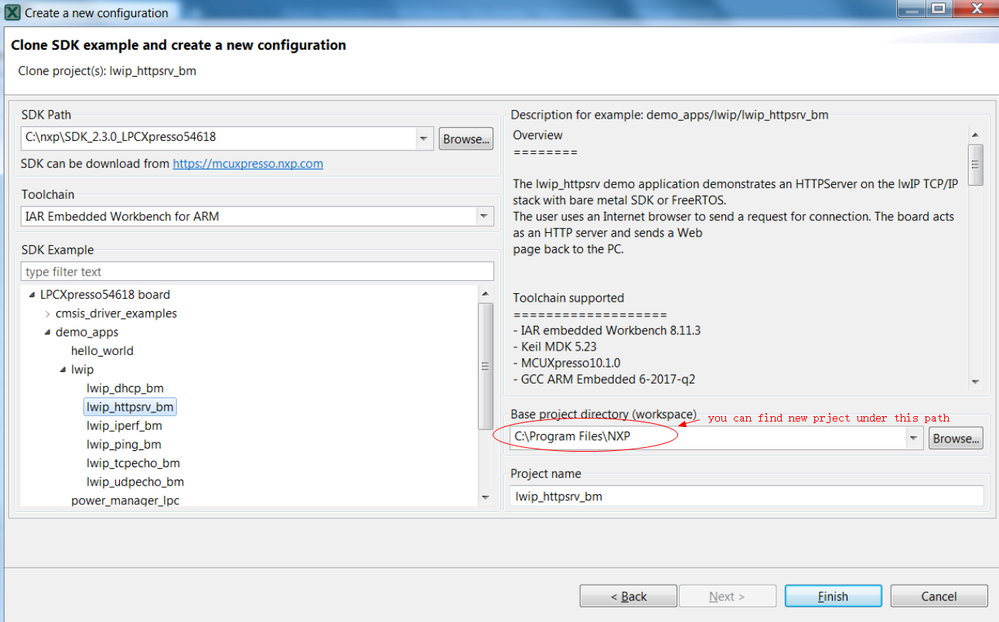Open the base project directory dropdown
Screen dimensions: 999x622
(x=914, y=438)
